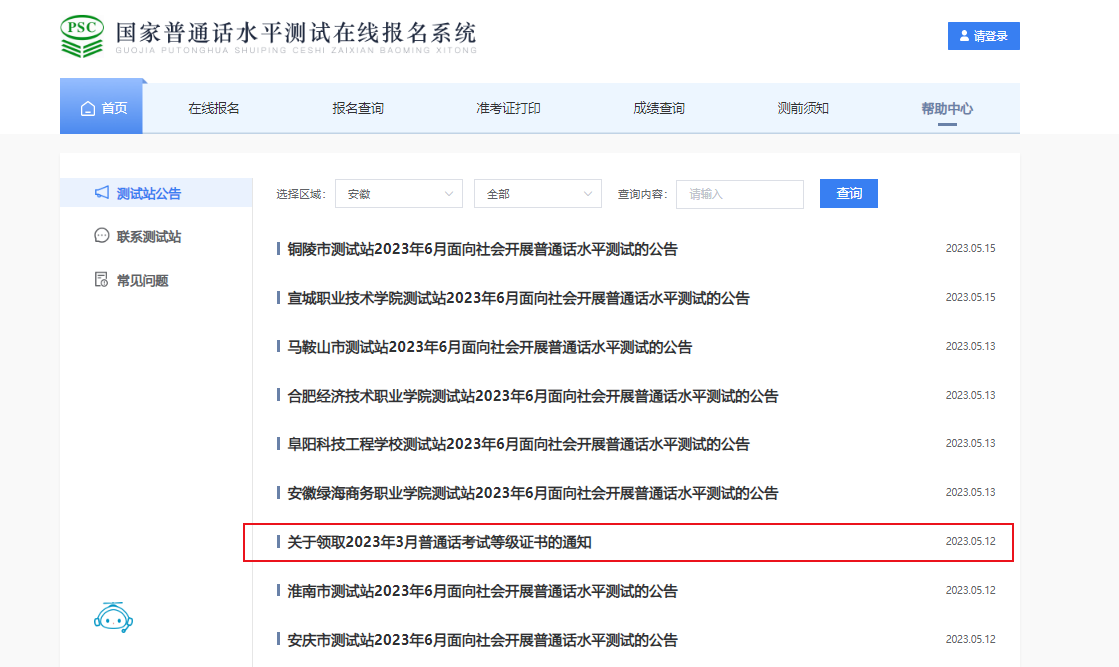Image resolution: width=1119 pixels, height=667 pixels.
Task: Click the home icon in 首页 tab
Action: point(88,108)
